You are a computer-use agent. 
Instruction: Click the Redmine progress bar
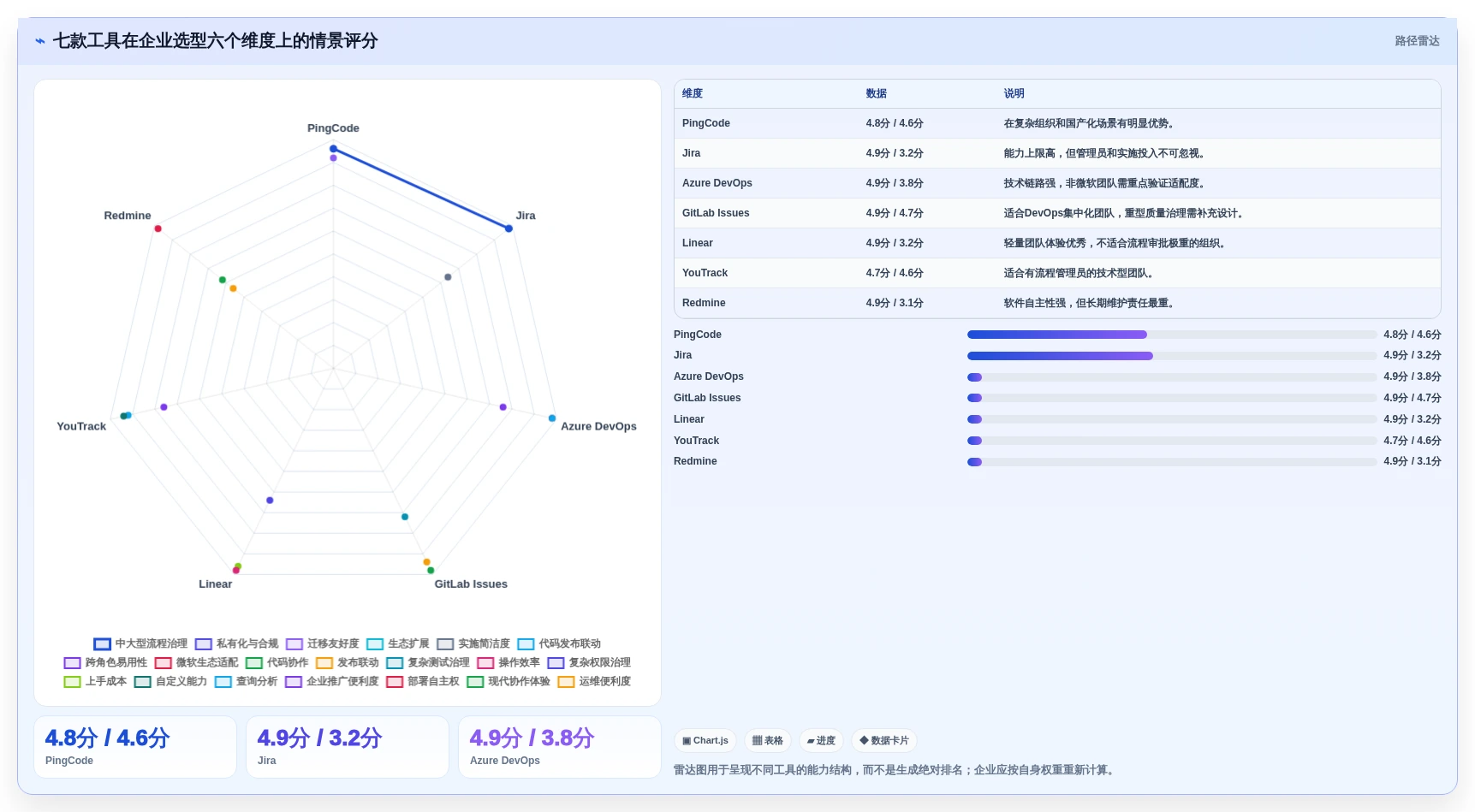[1172, 461]
